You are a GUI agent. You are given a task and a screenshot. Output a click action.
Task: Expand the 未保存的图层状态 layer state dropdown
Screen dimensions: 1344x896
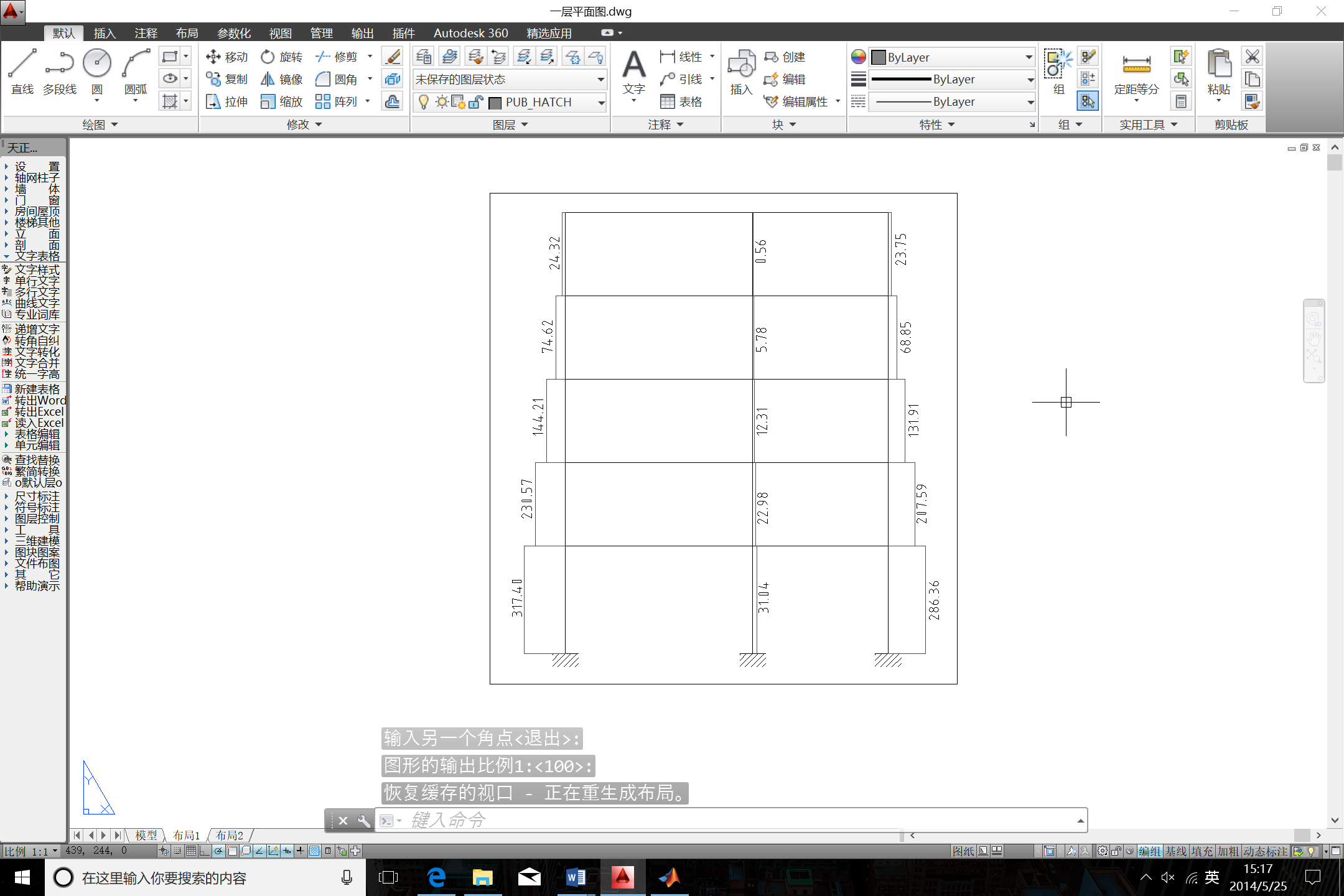[600, 80]
